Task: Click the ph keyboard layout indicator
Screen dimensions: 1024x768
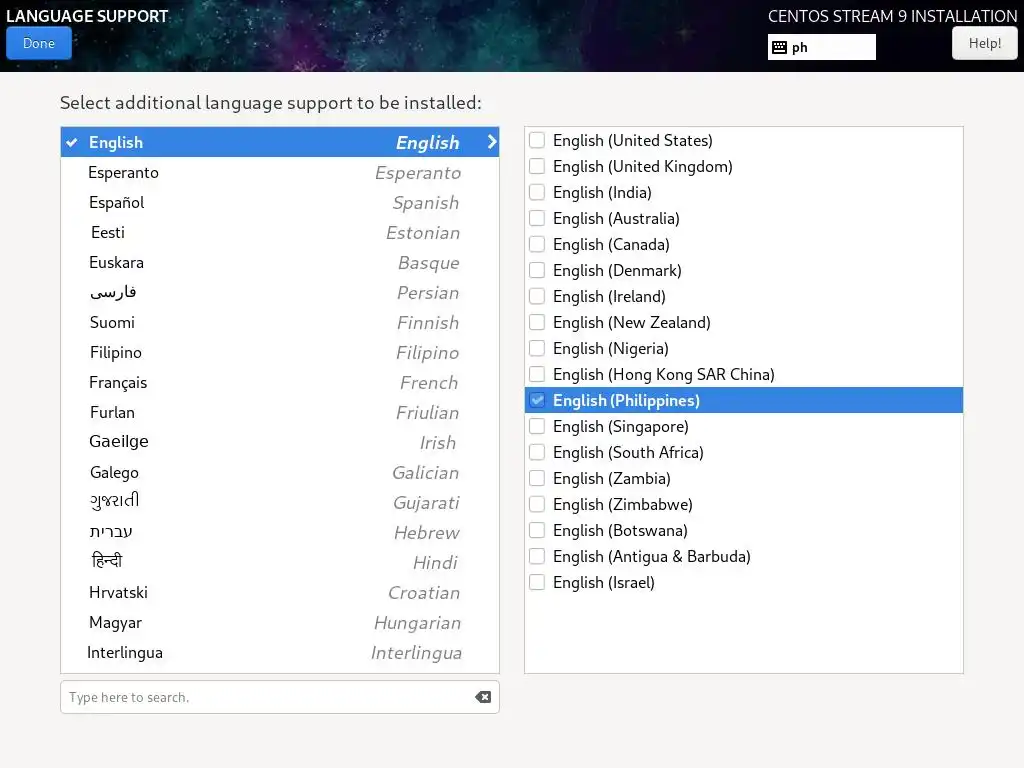Action: click(822, 47)
